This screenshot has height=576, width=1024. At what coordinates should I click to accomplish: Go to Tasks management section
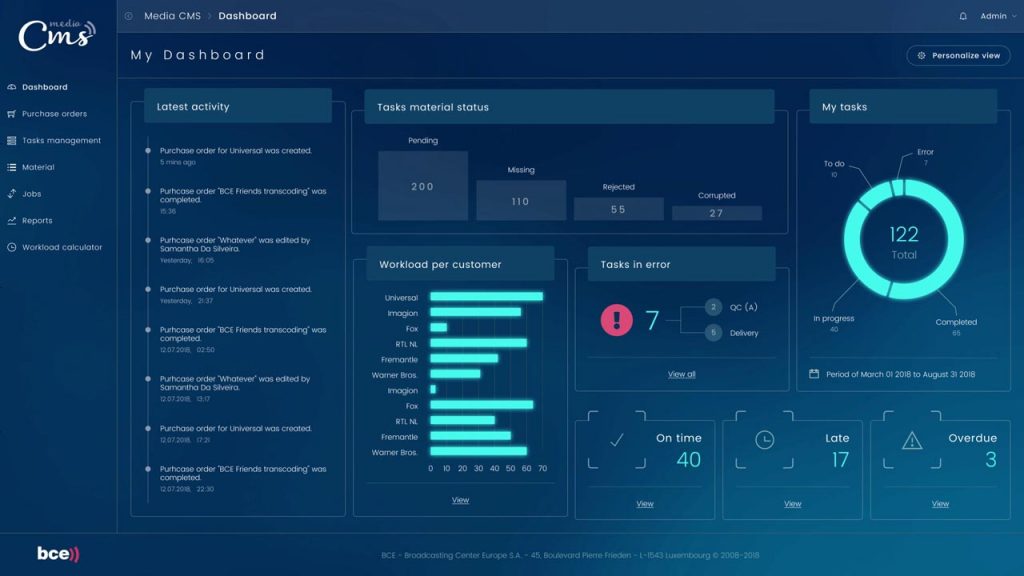click(x=61, y=141)
